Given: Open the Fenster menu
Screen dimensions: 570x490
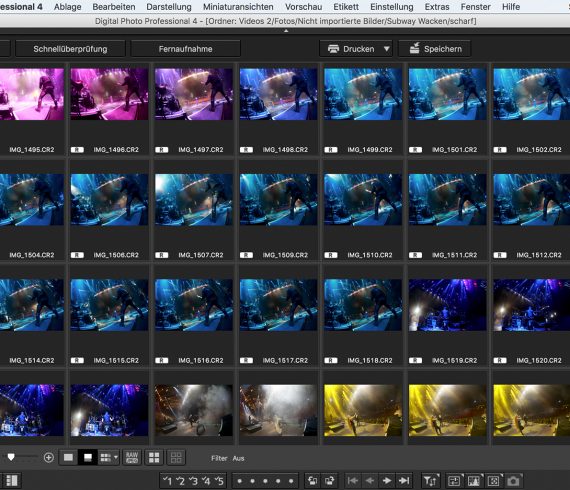Looking at the screenshot, I should tap(475, 7).
